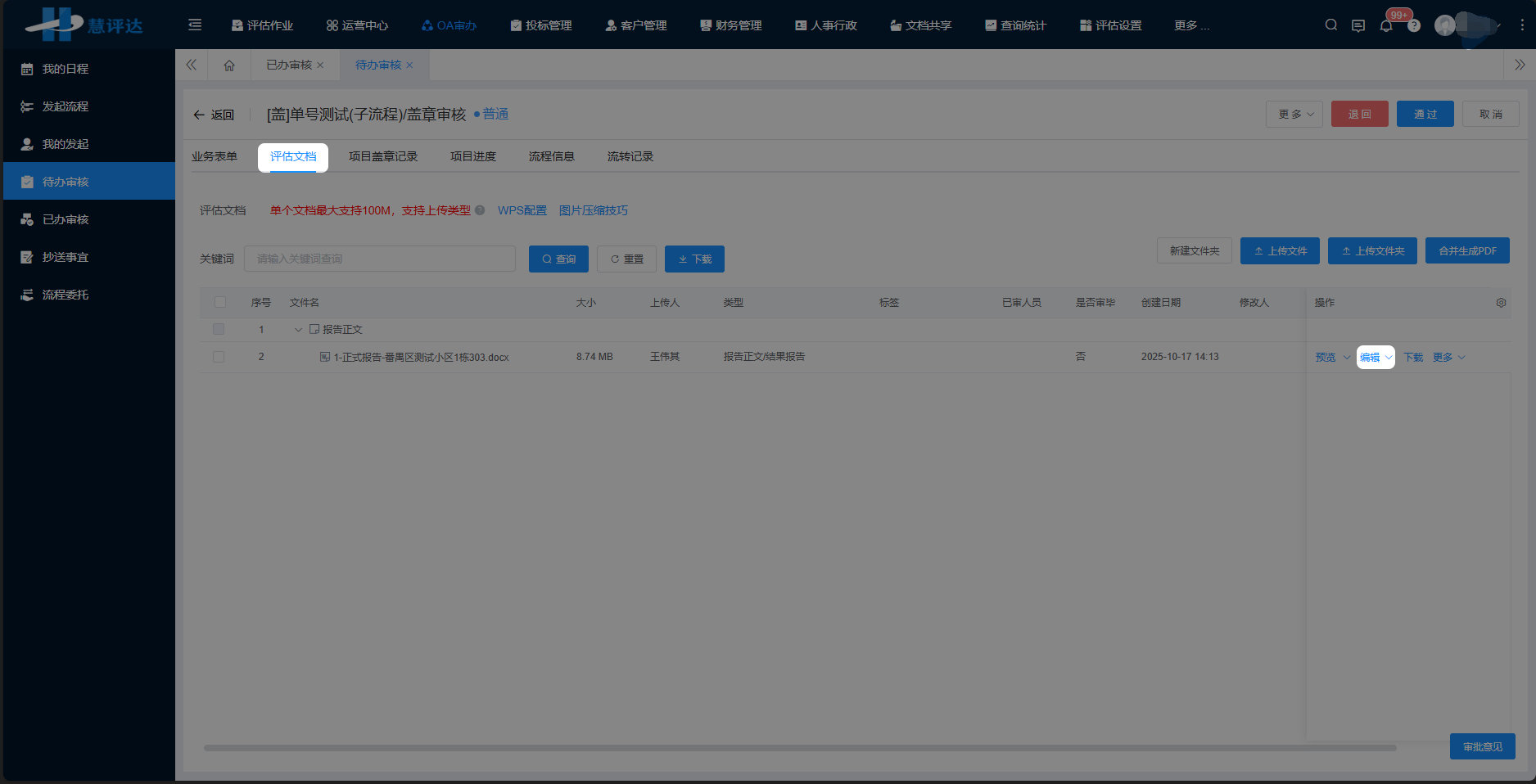Expand the 更多 dropdown next to 退回
The height and width of the screenshot is (784, 1536).
1294,114
